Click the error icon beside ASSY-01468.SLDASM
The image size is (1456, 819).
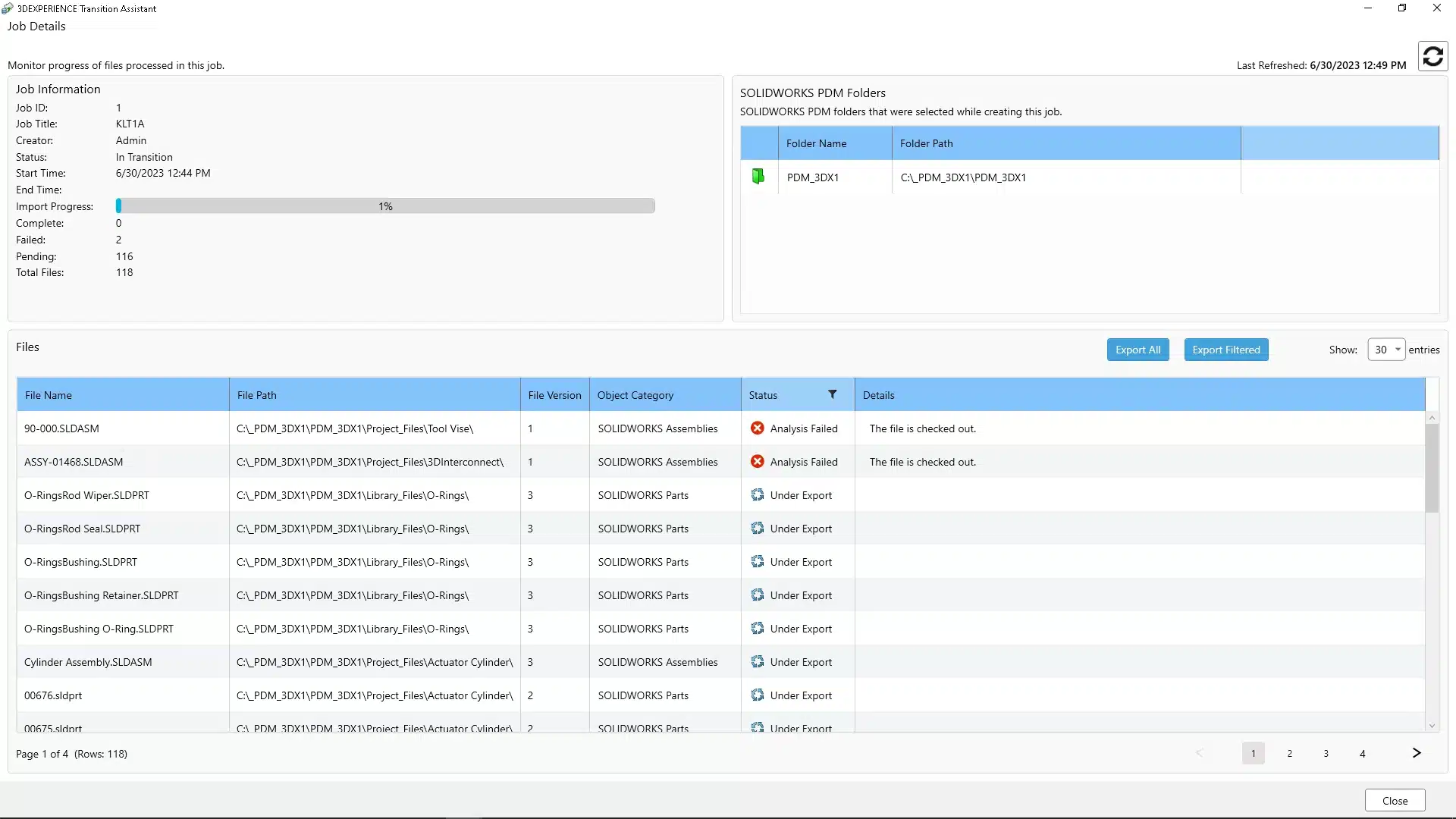758,461
